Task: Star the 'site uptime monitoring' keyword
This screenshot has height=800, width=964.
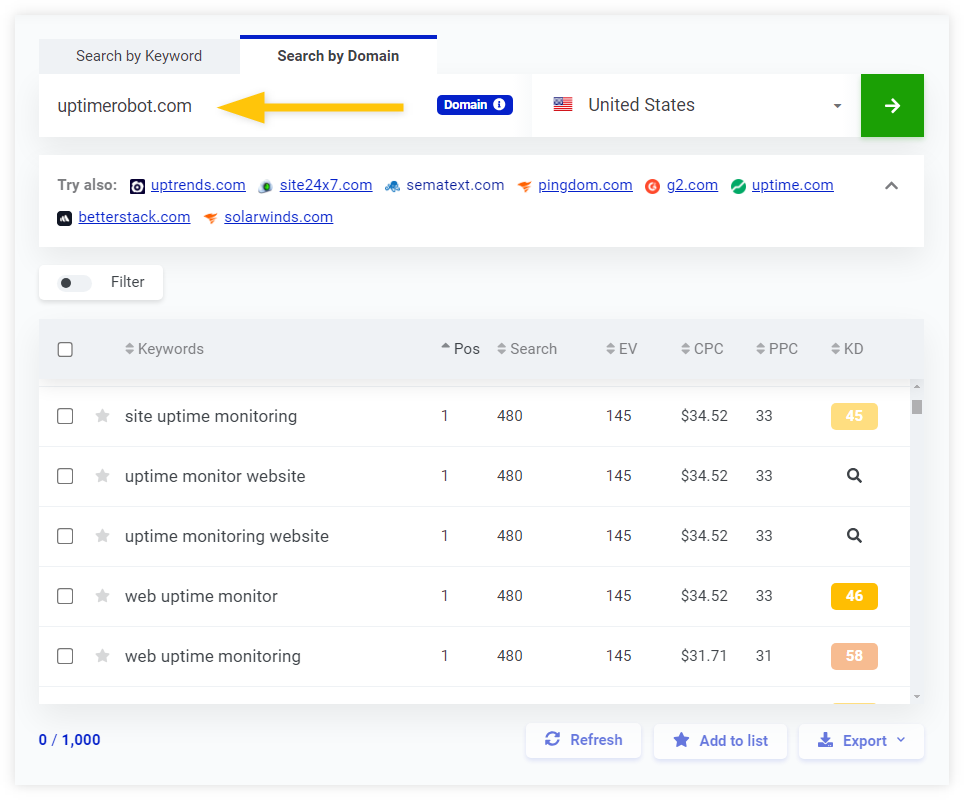Action: point(102,416)
